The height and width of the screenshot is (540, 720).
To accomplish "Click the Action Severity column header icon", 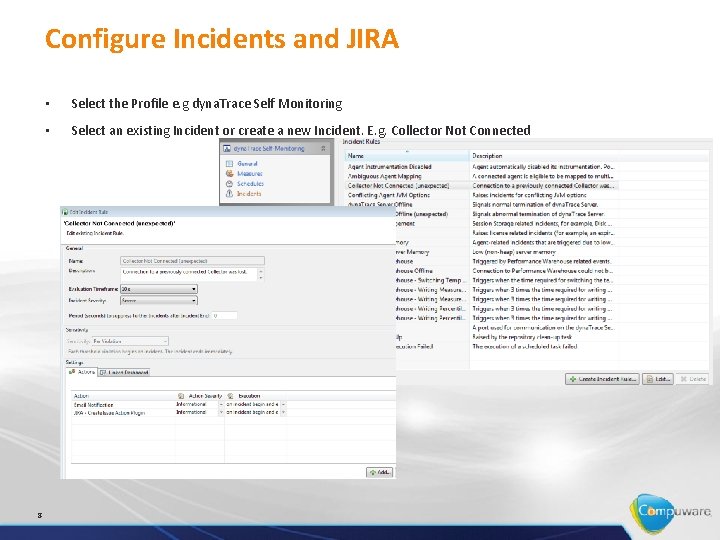I will coord(181,396).
